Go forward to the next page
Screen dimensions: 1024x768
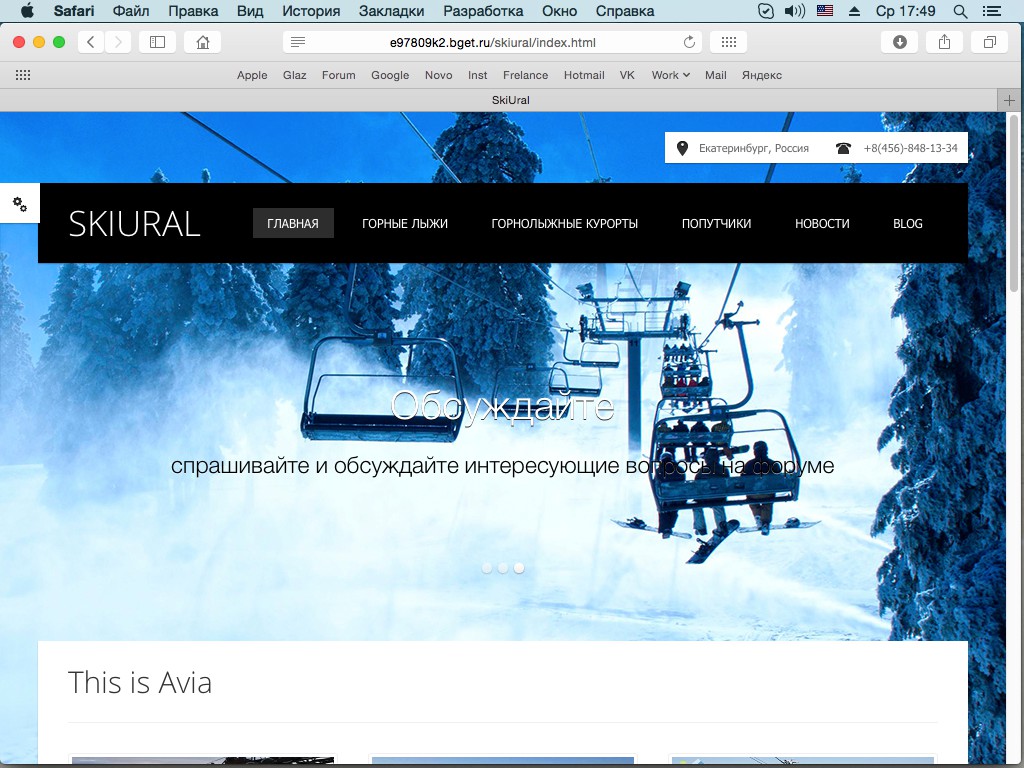pyautogui.click(x=118, y=42)
